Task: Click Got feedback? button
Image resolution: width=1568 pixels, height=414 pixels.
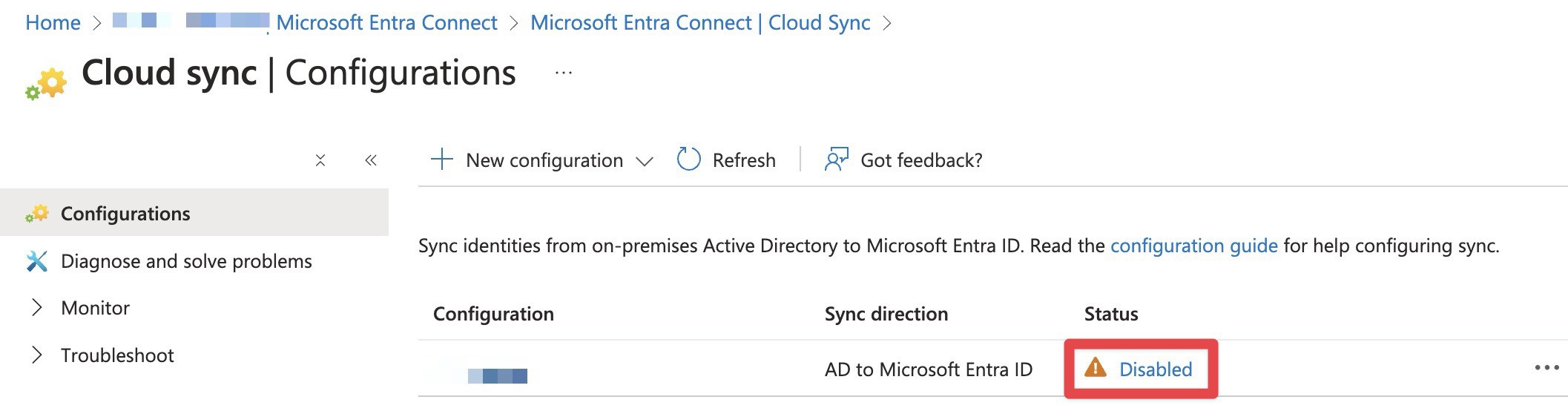Action: click(x=903, y=160)
